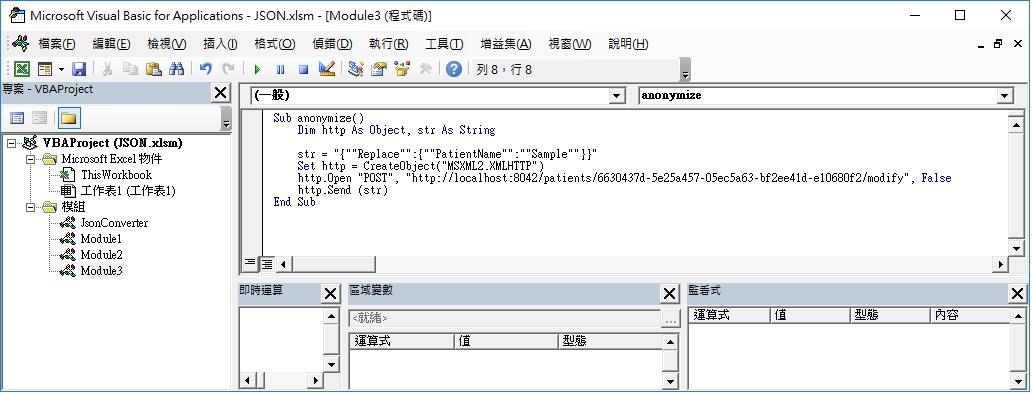The image size is (1032, 394).
Task: Toggle Design Mode icon
Action: [x=326, y=68]
